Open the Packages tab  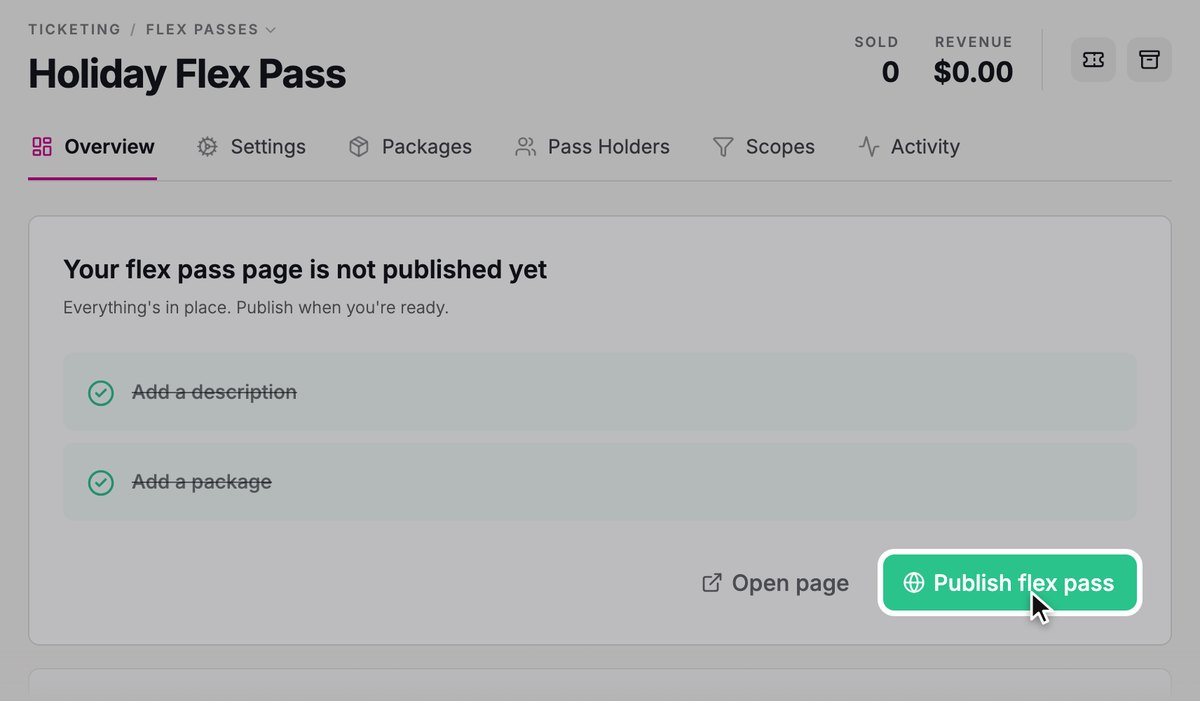coord(410,147)
